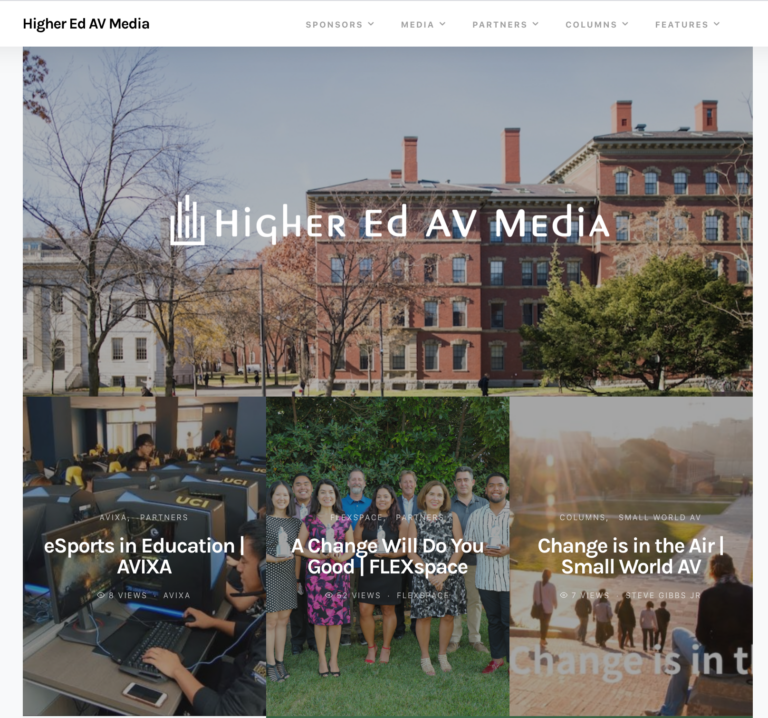The image size is (768, 718).
Task: Read Change is in the Air article
Action: click(x=630, y=556)
